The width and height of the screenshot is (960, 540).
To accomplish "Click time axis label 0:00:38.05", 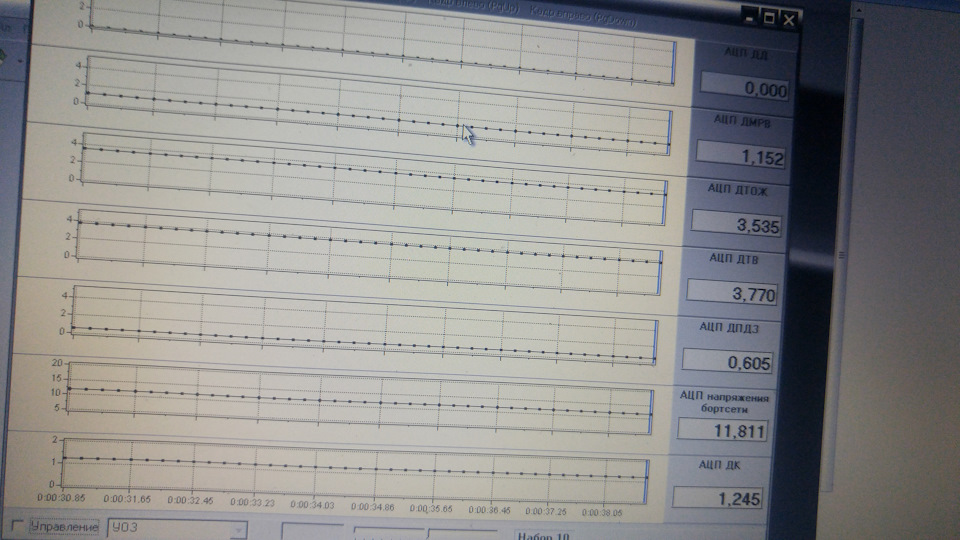I will [x=602, y=512].
